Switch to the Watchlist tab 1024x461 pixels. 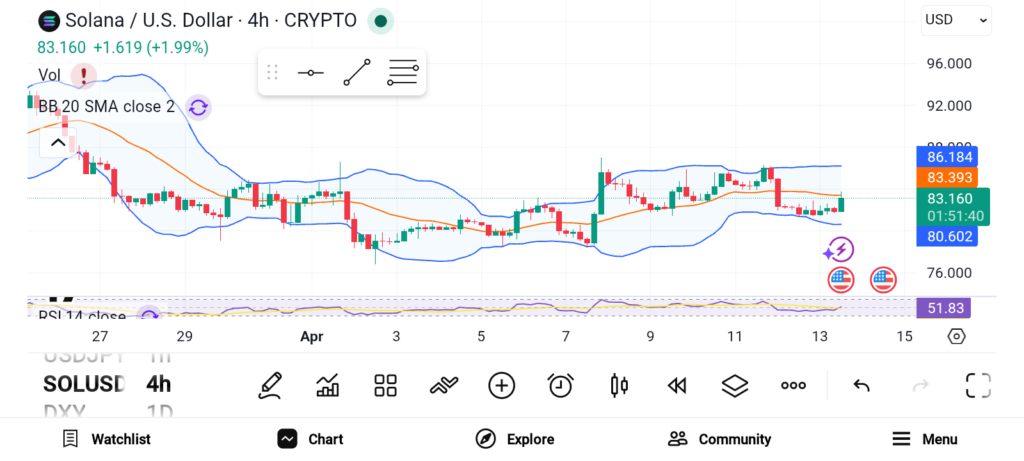106,439
